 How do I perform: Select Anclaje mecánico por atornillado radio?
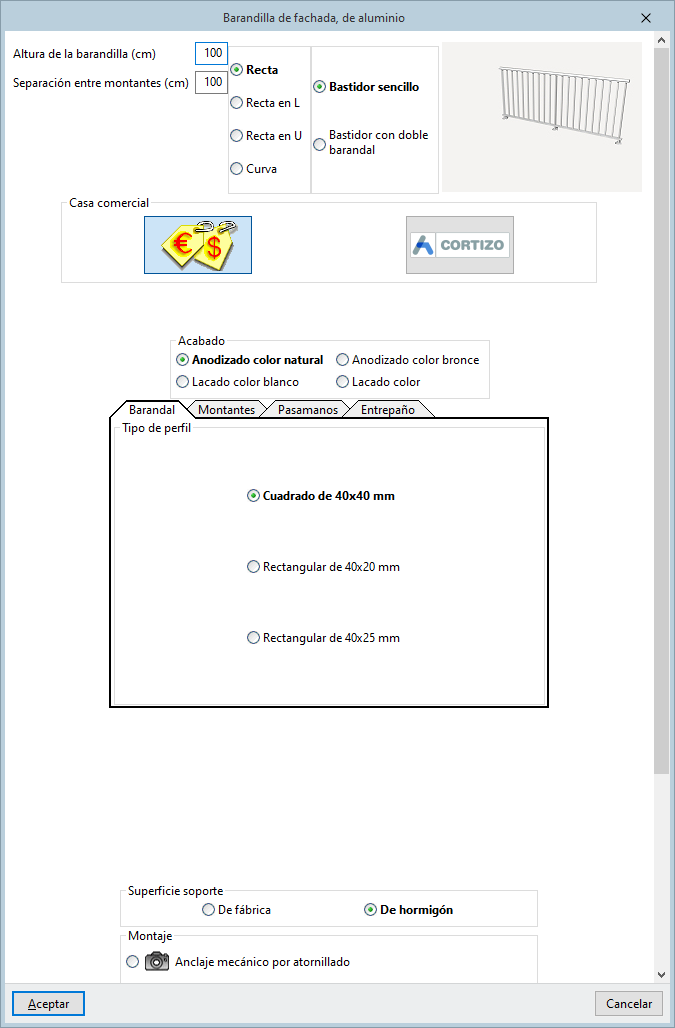click(x=132, y=961)
